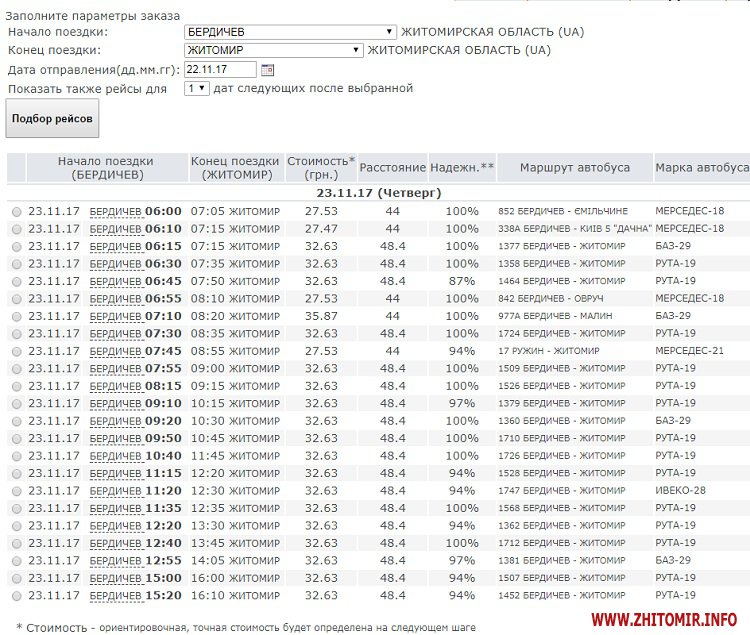Viewport: 750px width, 635px height.
Task: Click the departure date input field
Action: (x=220, y=70)
